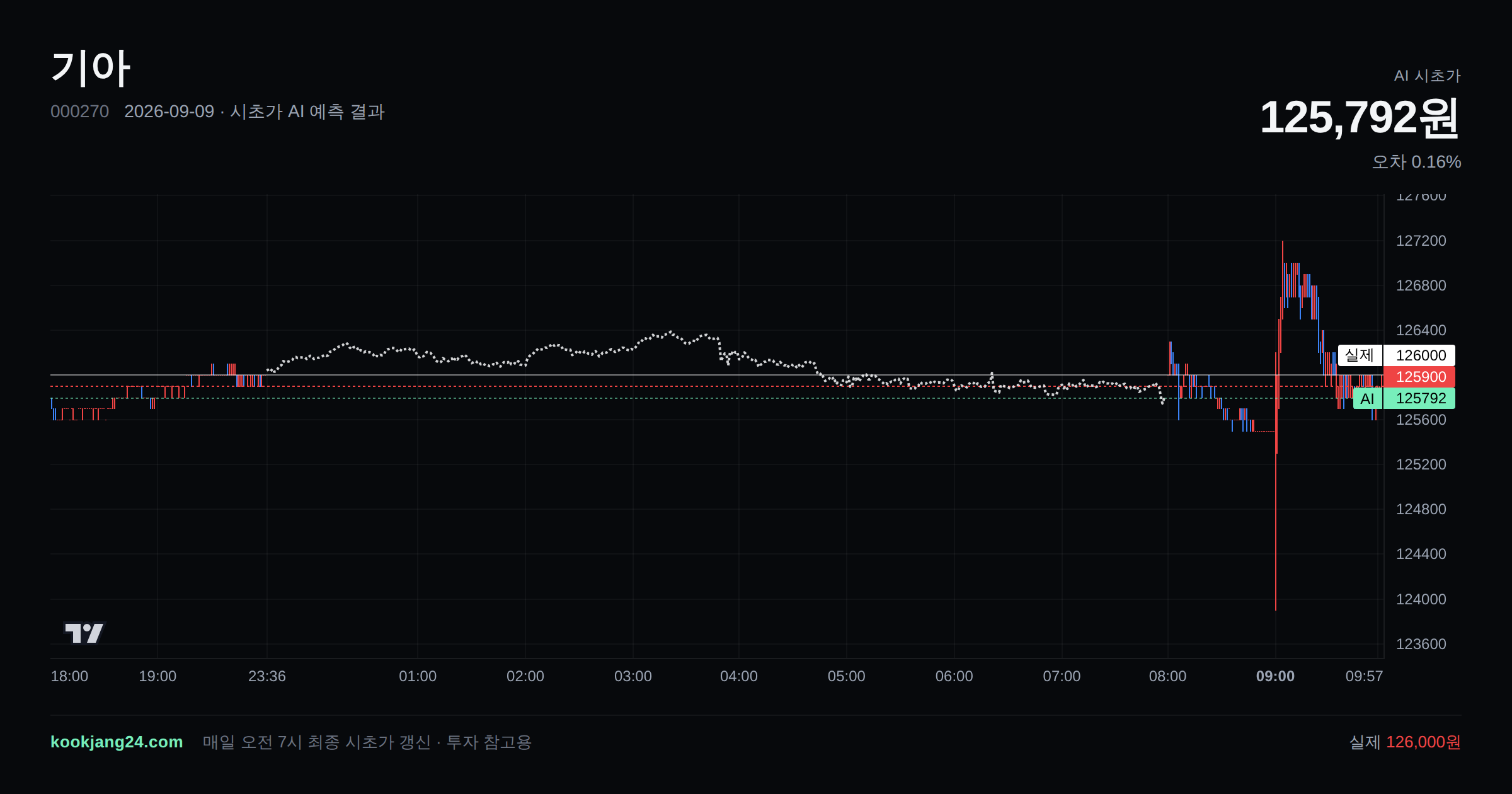
Task: Click the green AI 125792 price label
Action: pyautogui.click(x=1404, y=398)
